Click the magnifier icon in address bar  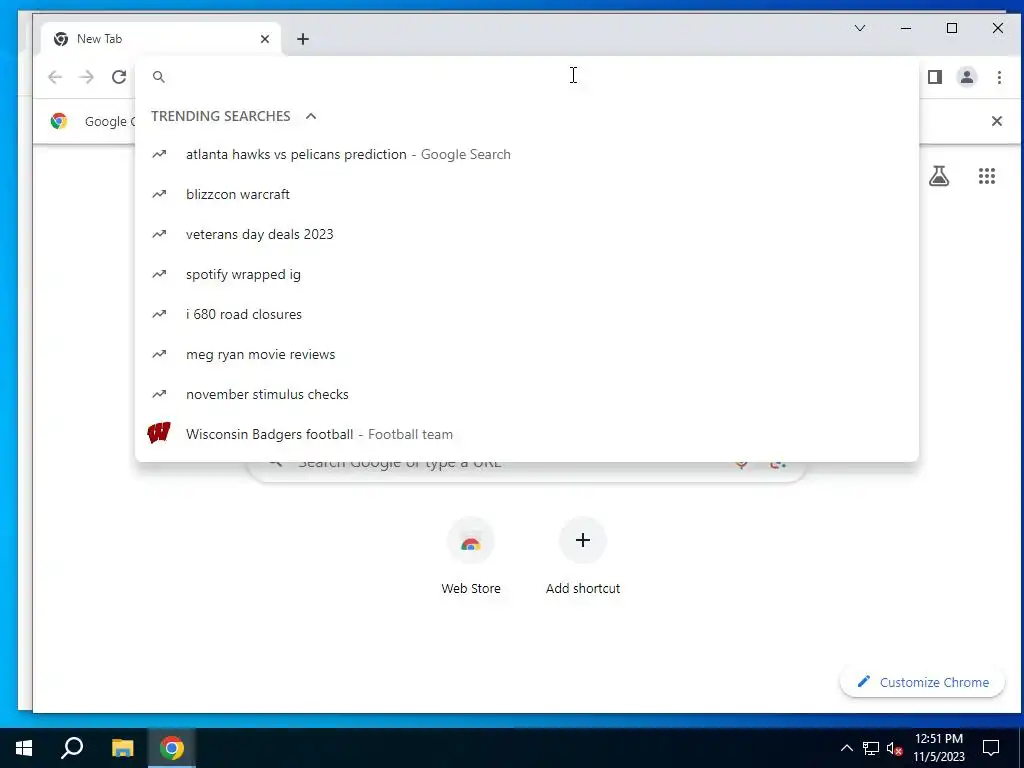coord(159,77)
